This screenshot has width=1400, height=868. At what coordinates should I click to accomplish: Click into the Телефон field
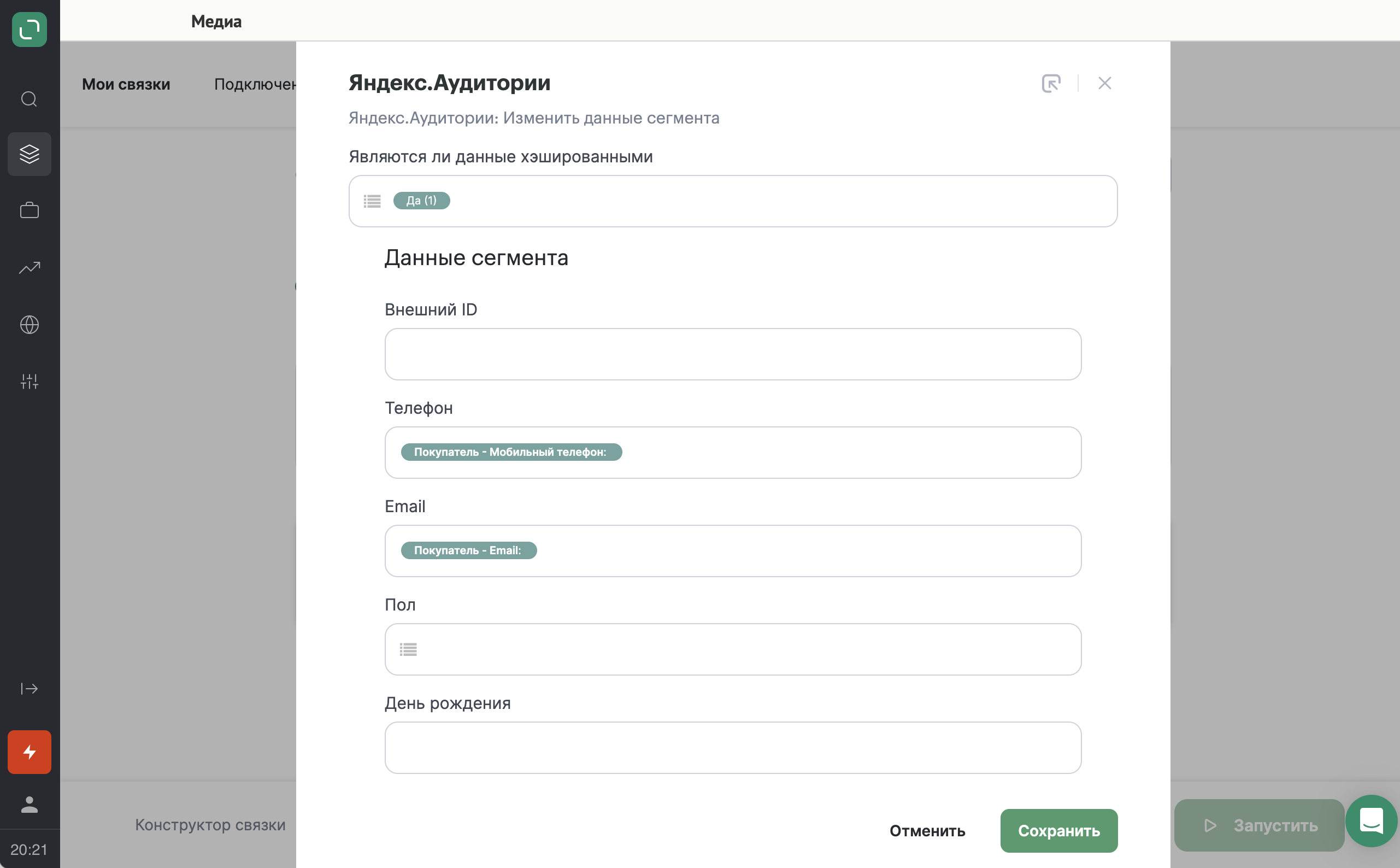pyautogui.click(x=733, y=453)
